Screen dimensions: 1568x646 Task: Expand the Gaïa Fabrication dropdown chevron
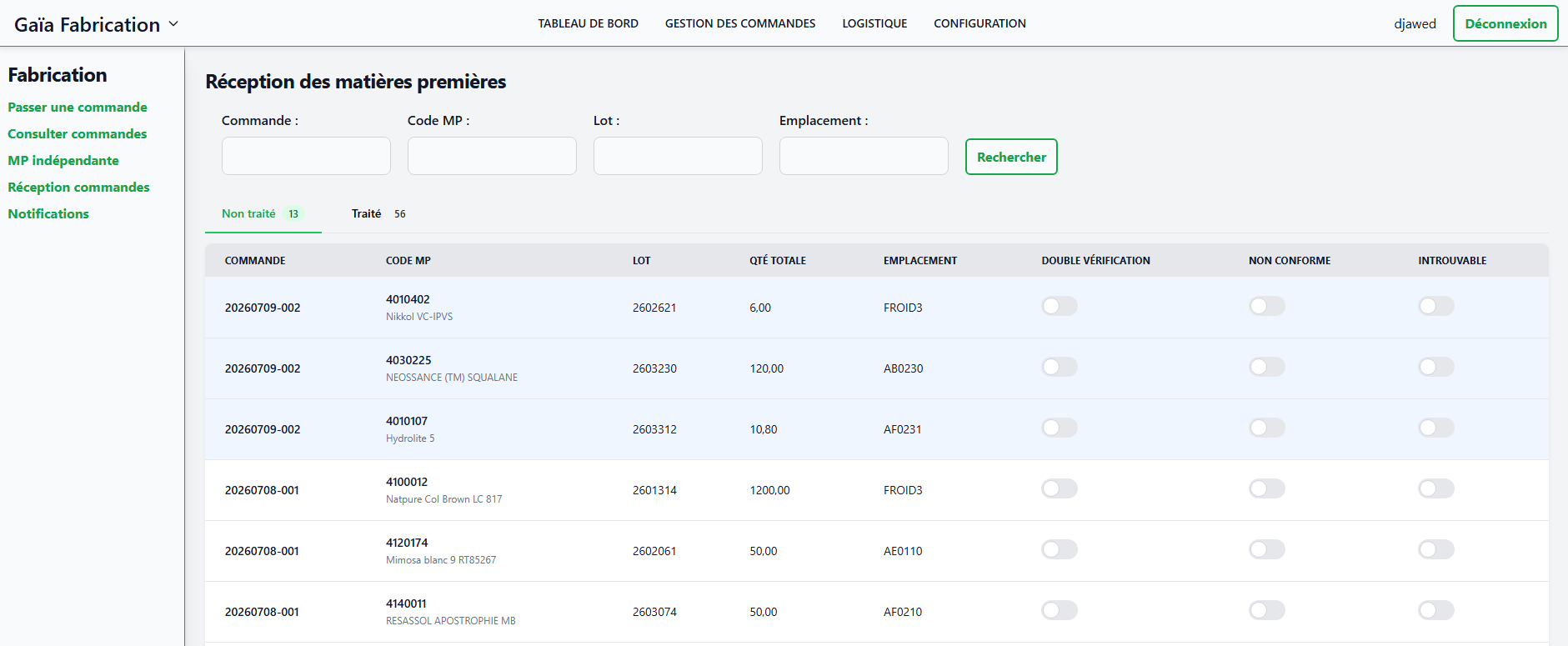coord(173,24)
